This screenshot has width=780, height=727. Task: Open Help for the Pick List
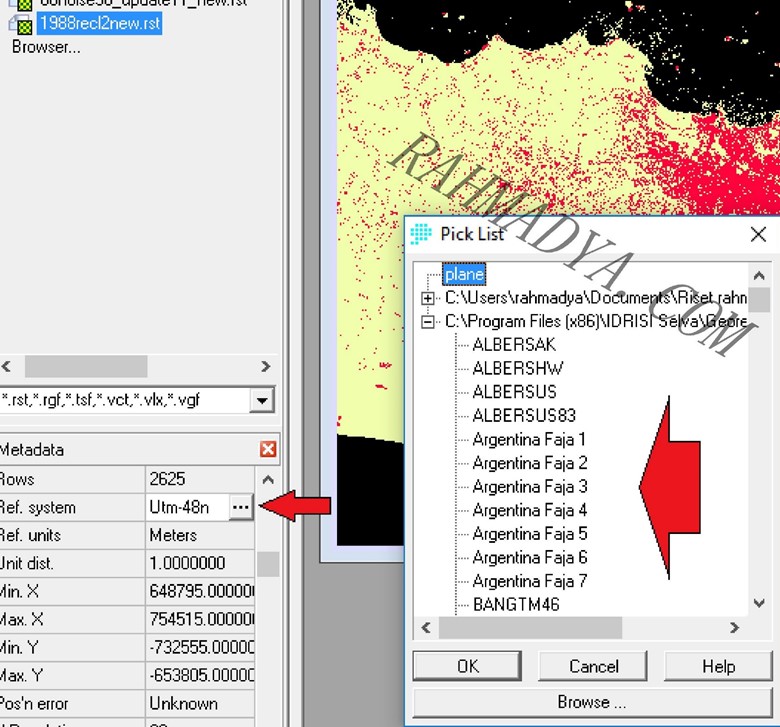pos(718,667)
